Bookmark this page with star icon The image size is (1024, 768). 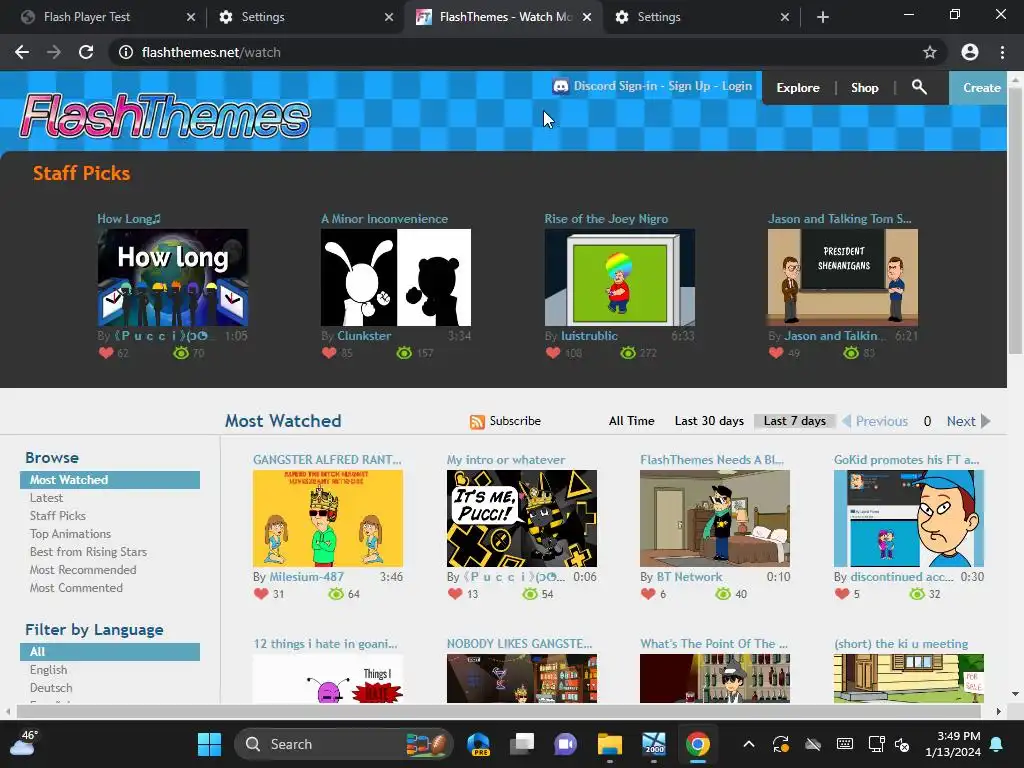(x=929, y=52)
